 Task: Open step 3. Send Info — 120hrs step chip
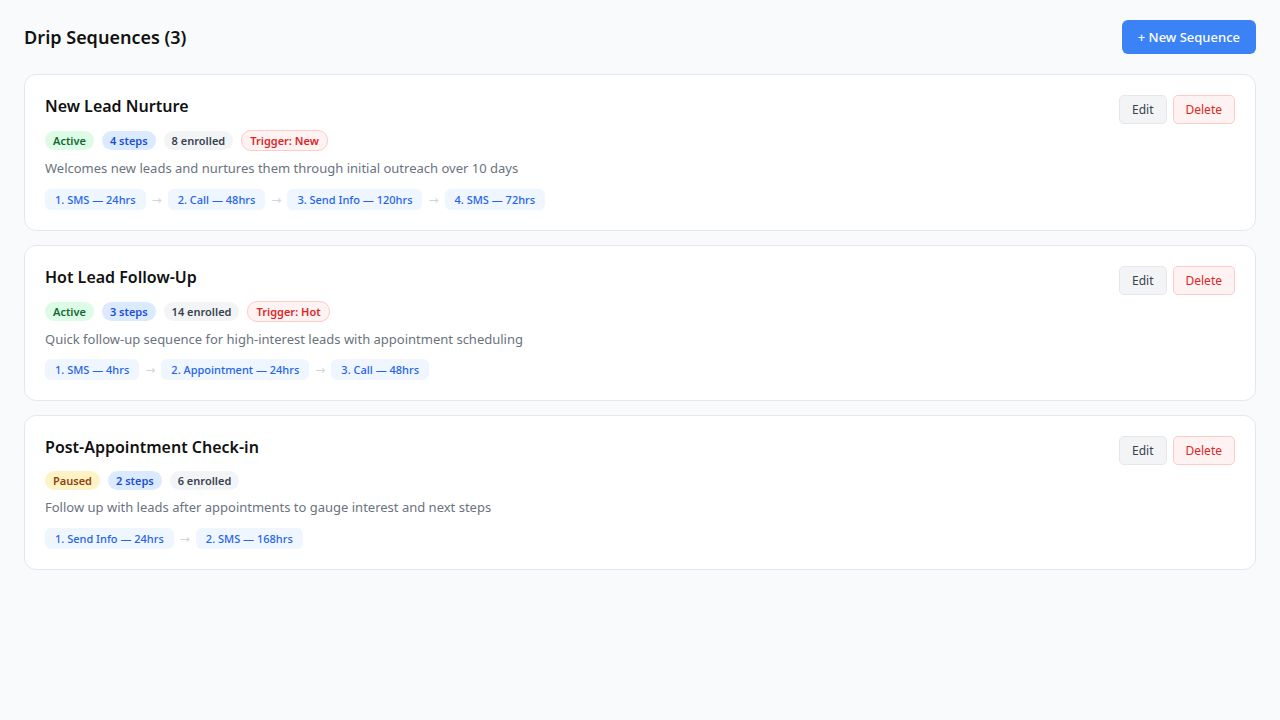click(x=355, y=199)
